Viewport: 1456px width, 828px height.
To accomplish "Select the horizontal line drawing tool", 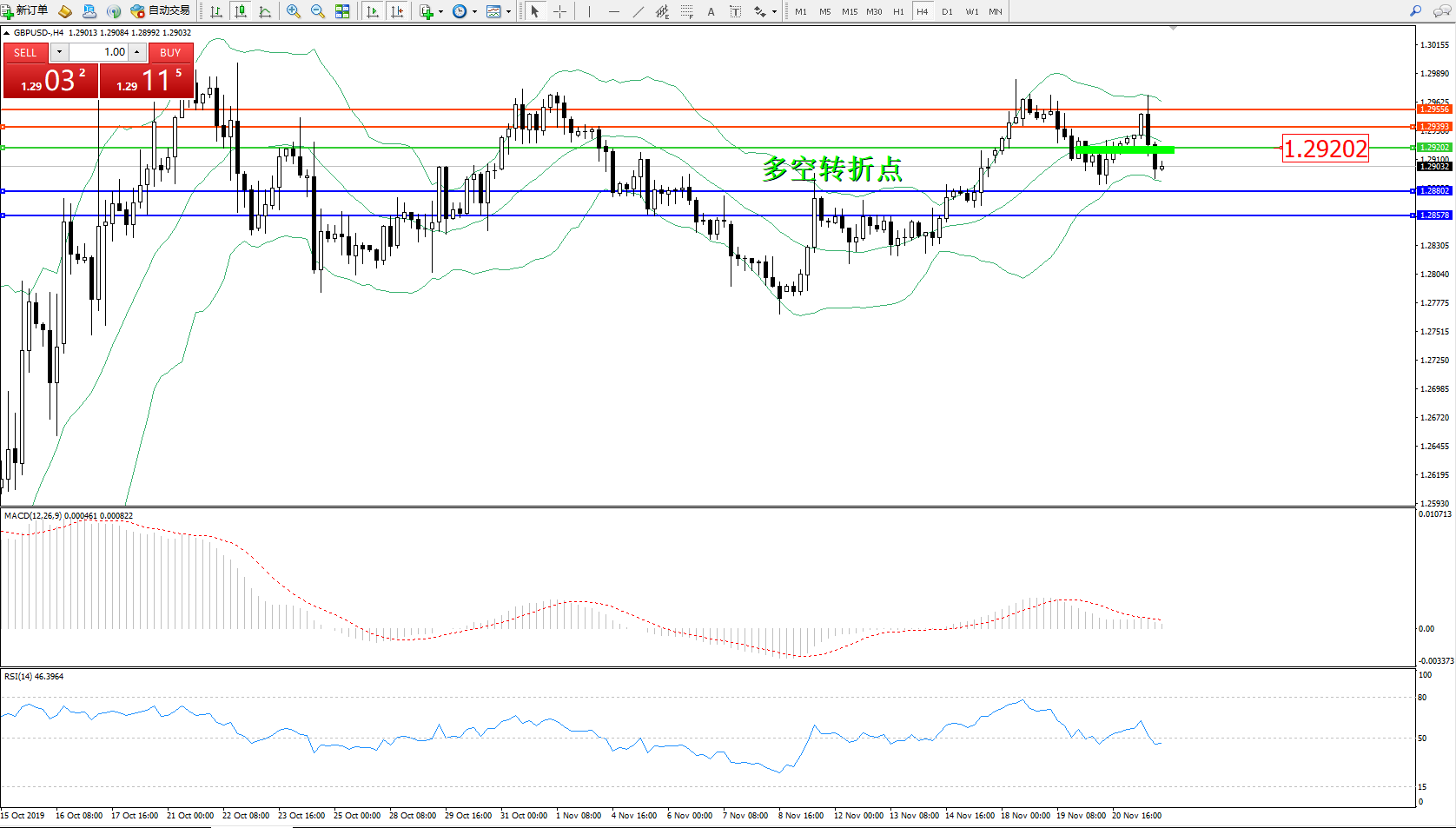I will pos(614,11).
